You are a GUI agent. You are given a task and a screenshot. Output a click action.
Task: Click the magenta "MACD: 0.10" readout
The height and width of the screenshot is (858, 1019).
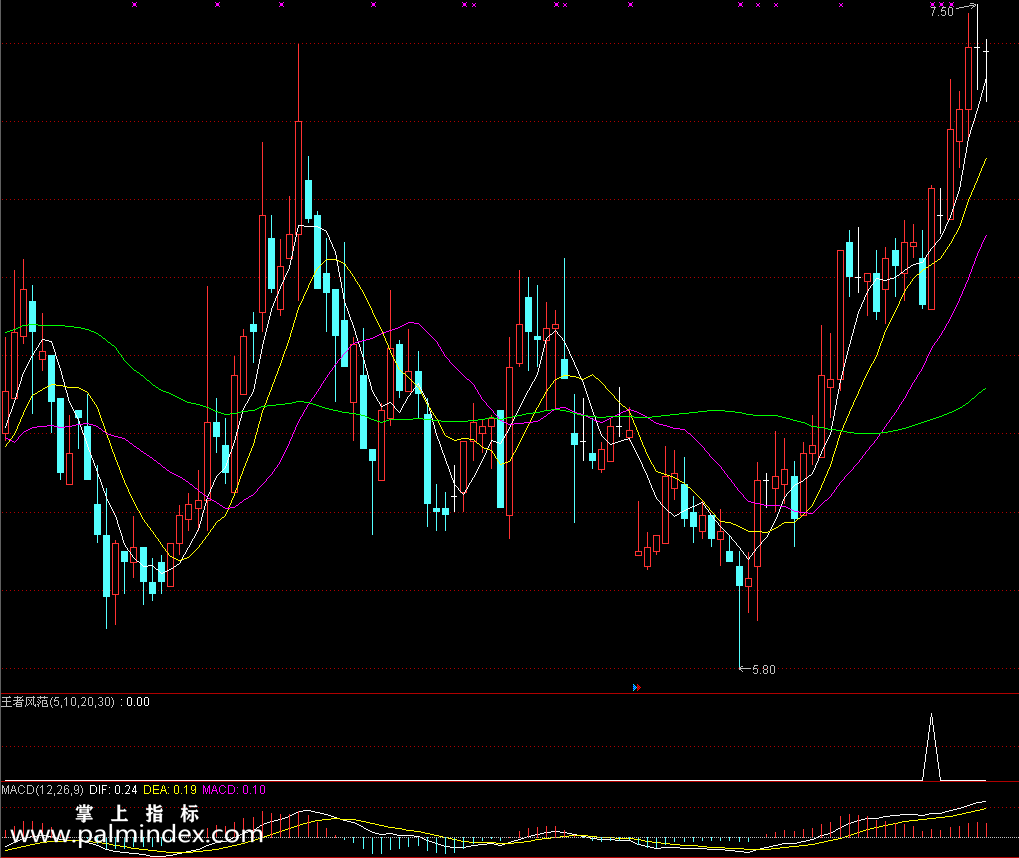pos(234,790)
